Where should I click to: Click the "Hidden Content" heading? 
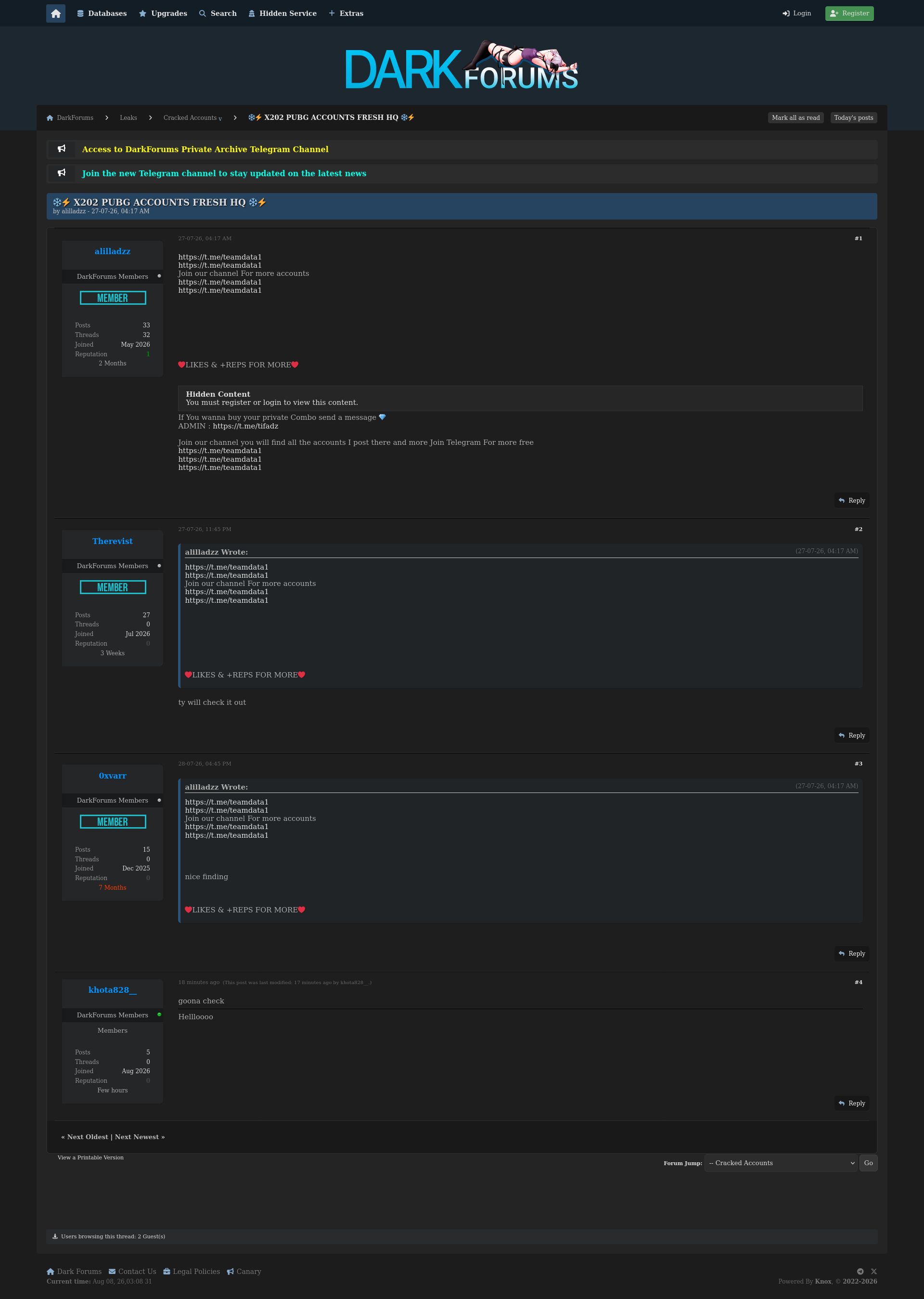click(x=218, y=394)
